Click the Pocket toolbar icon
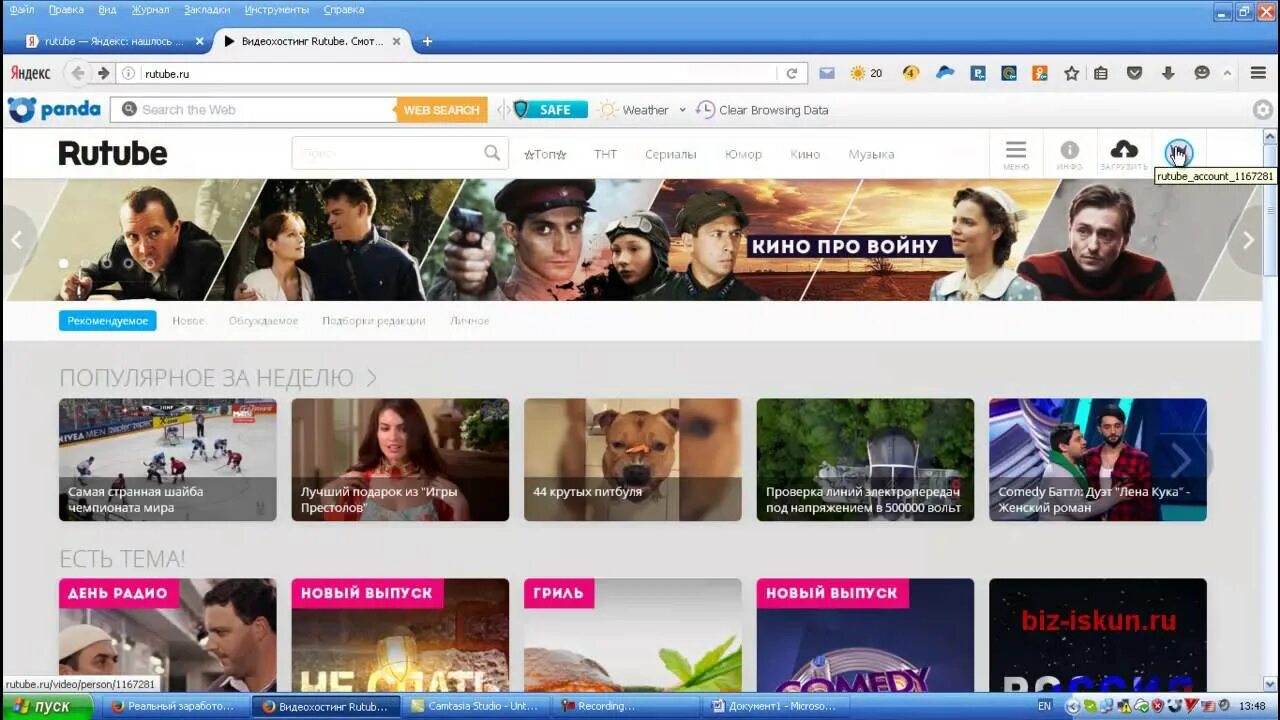The width and height of the screenshot is (1280, 720). [1134, 73]
